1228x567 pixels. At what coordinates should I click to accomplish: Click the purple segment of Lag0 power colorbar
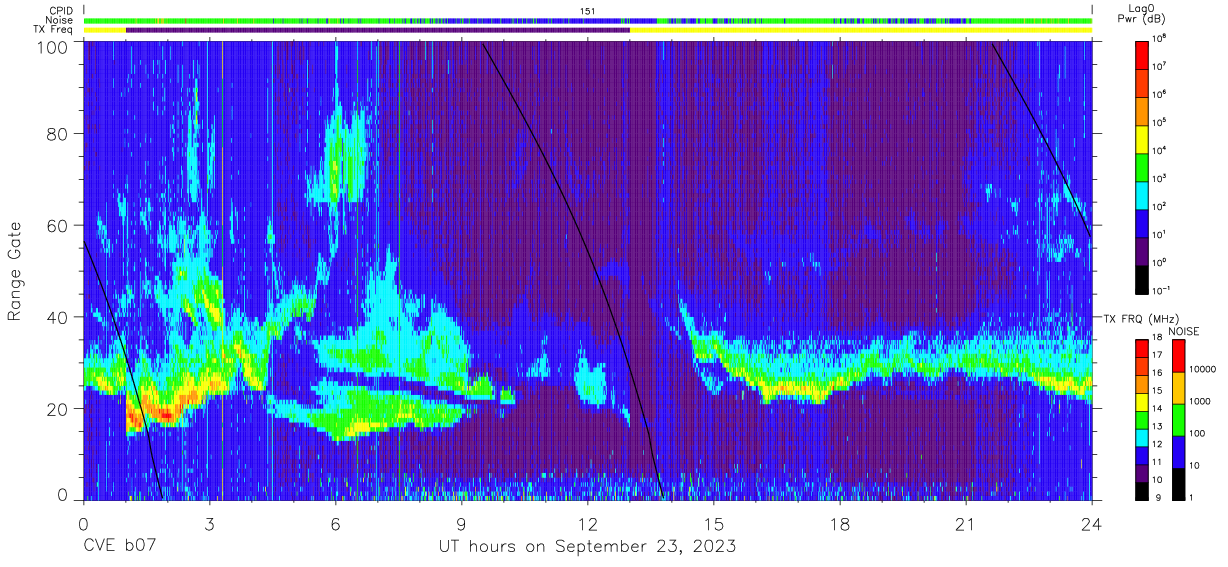pyautogui.click(x=1142, y=250)
